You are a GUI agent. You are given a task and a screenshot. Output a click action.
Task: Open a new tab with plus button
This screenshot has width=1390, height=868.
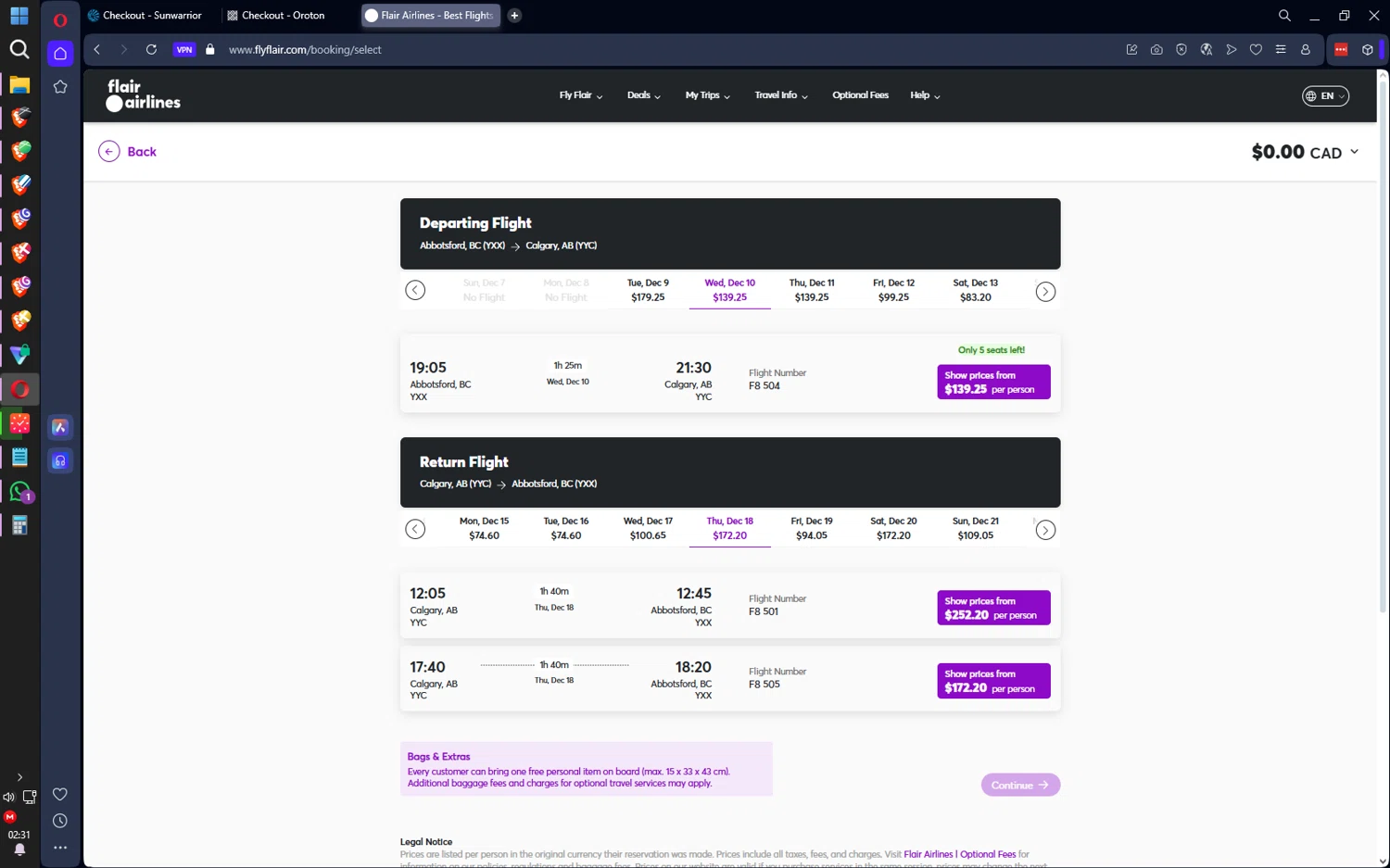pos(514,16)
